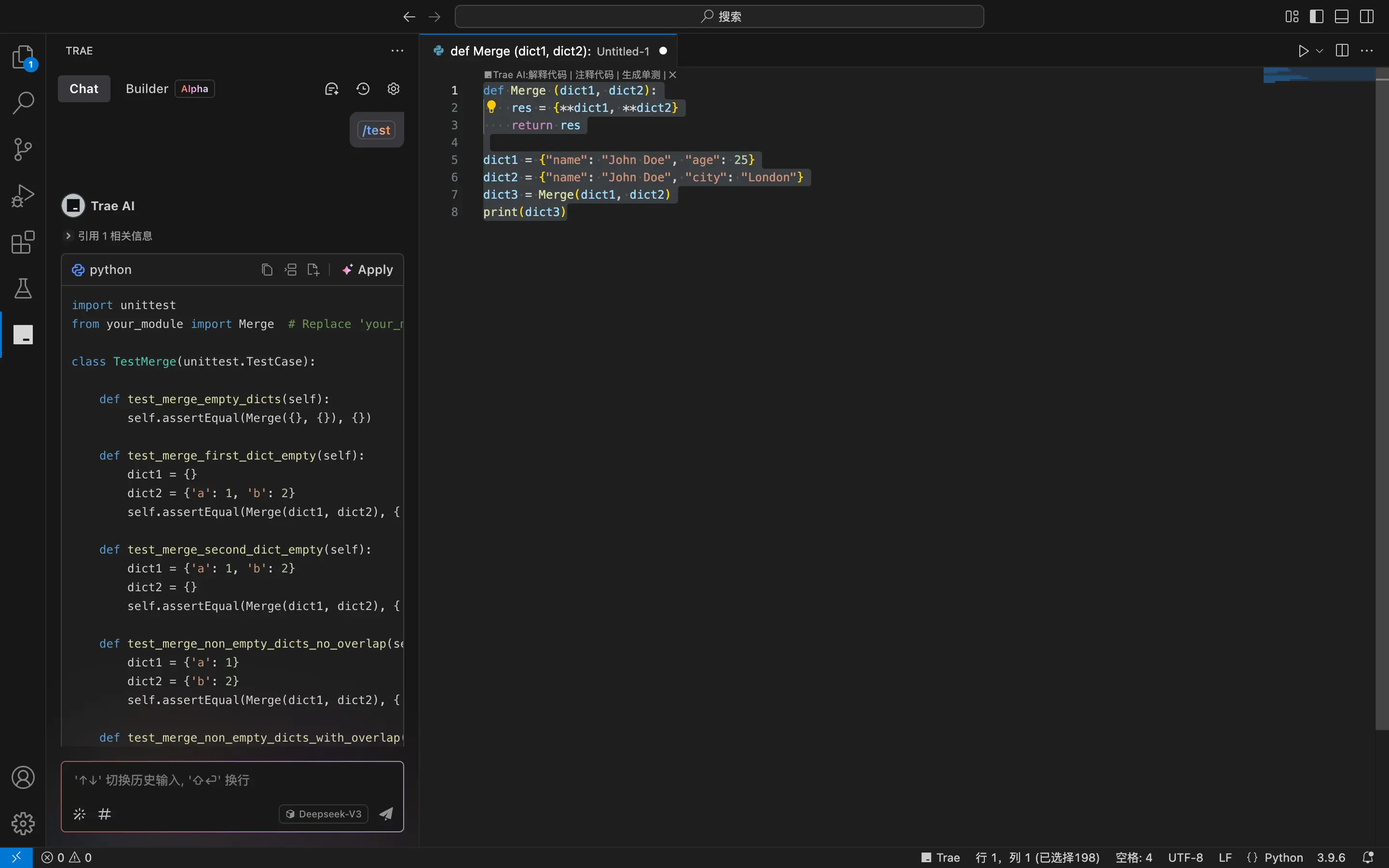Screen dimensions: 1389x868
Task: Open the Run and Debug view
Action: [23, 196]
